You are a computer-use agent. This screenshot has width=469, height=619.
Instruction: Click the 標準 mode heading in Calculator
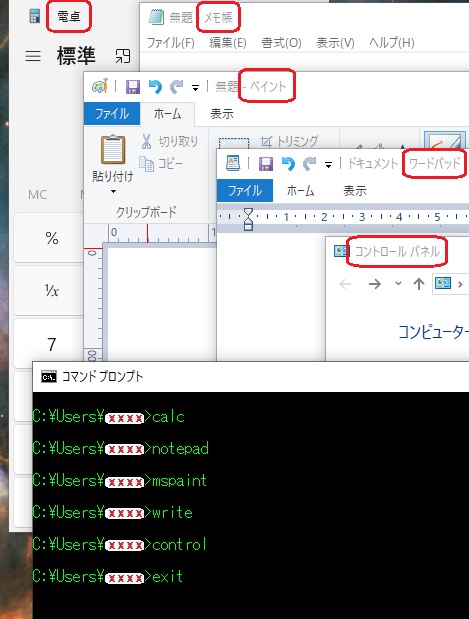tap(76, 56)
